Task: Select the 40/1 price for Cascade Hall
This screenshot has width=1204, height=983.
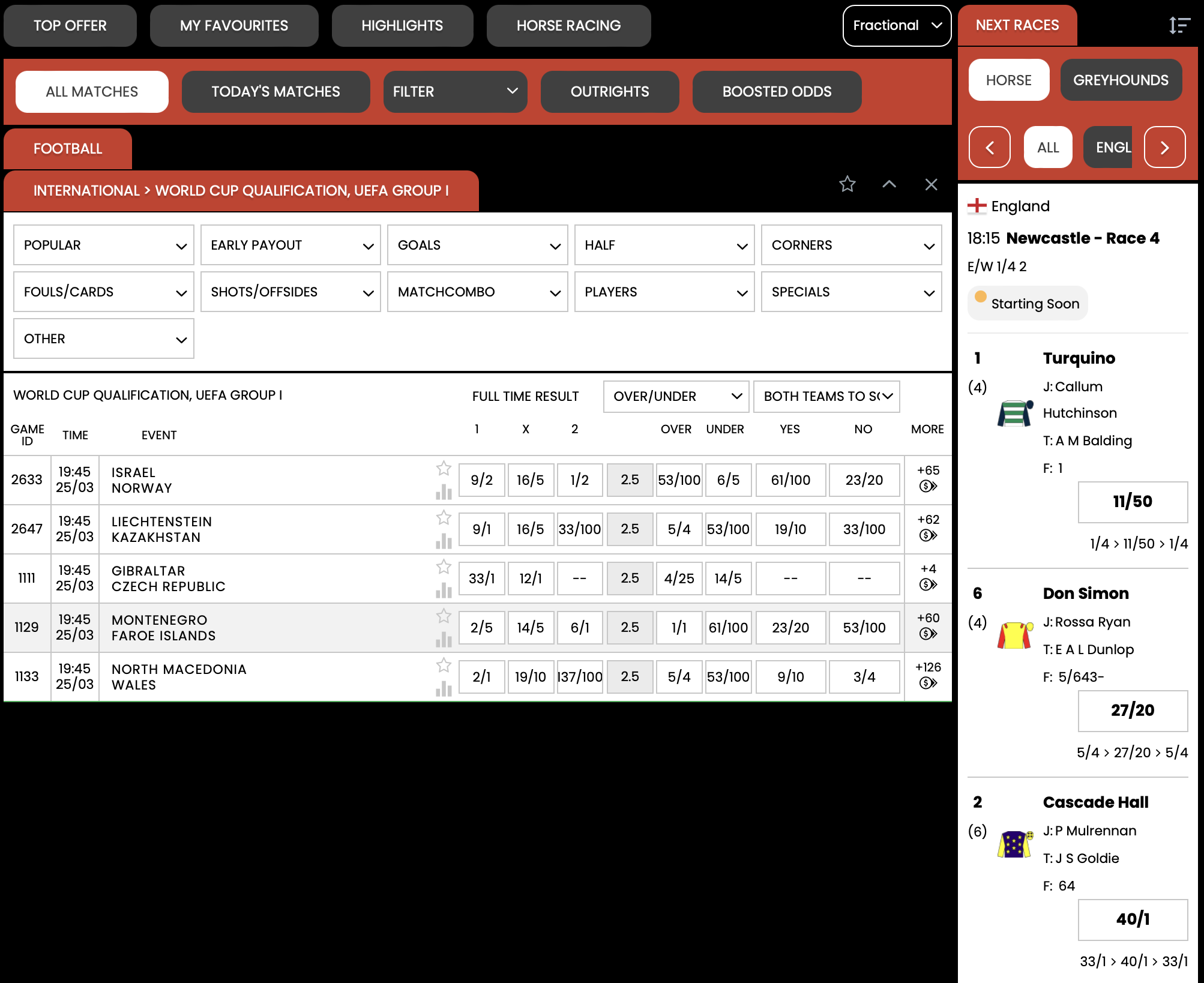Action: pos(1133,919)
